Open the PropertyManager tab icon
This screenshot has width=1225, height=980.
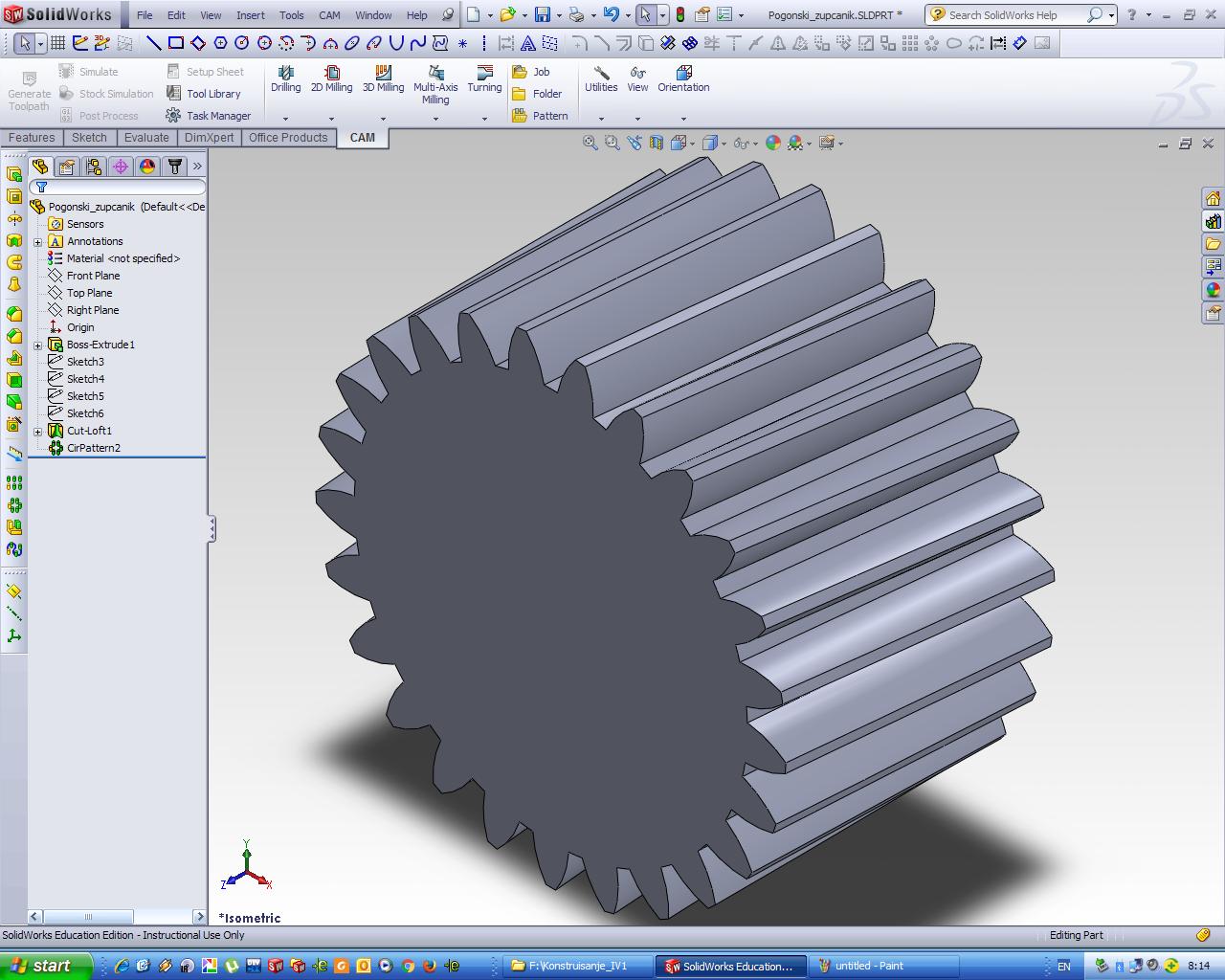click(x=66, y=167)
